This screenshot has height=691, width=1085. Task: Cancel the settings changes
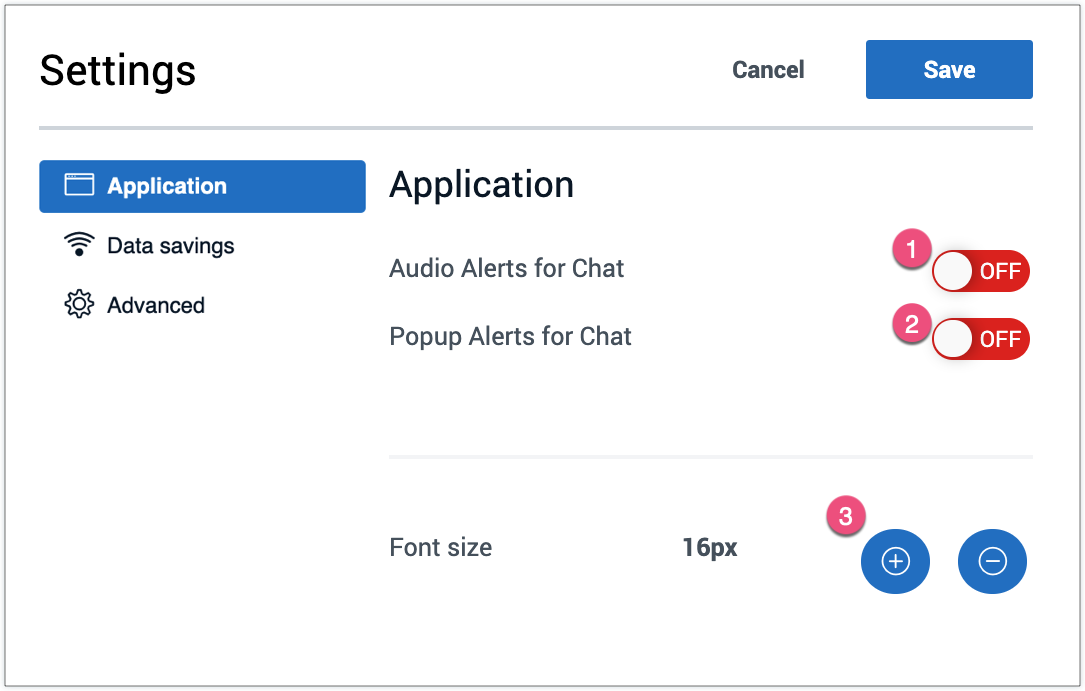pos(768,70)
